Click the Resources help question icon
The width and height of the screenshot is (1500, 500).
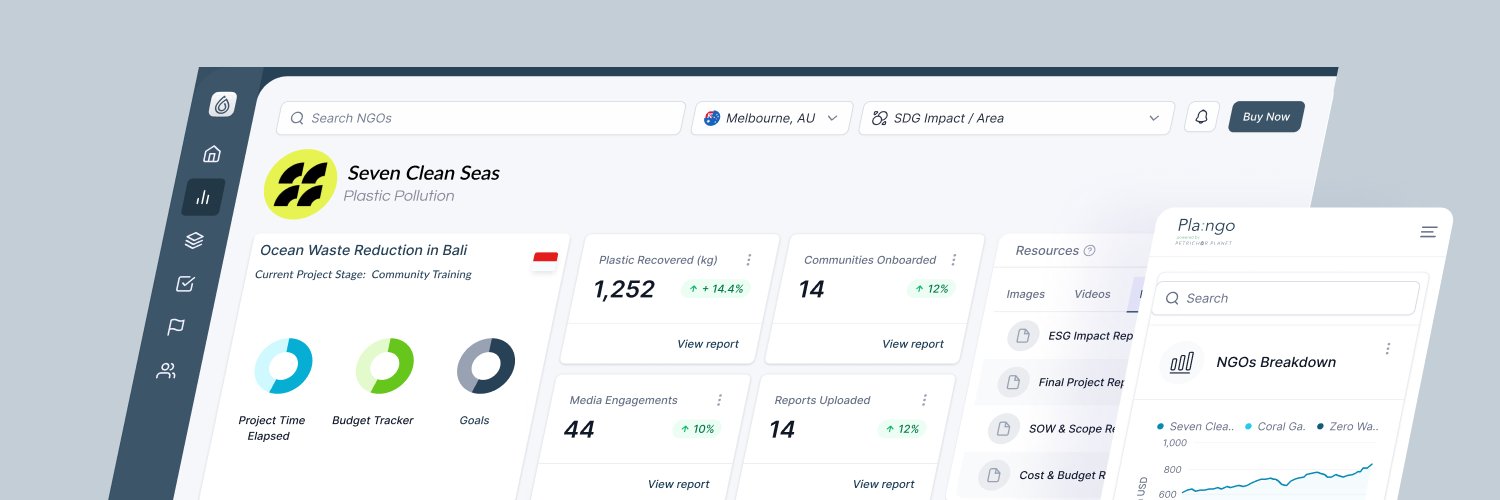[x=1090, y=251]
